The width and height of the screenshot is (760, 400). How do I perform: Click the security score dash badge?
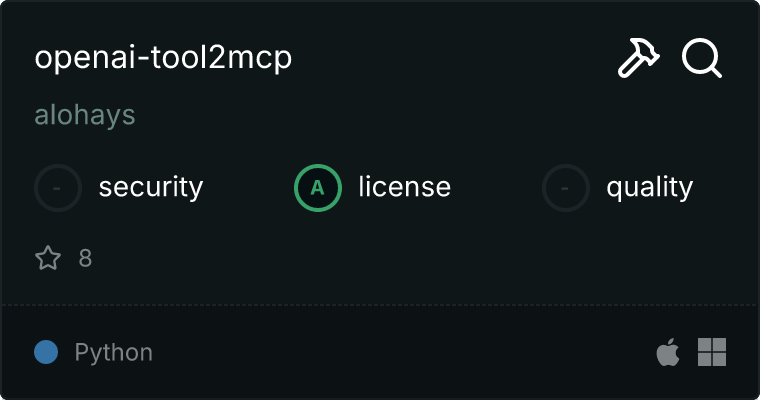click(58, 187)
